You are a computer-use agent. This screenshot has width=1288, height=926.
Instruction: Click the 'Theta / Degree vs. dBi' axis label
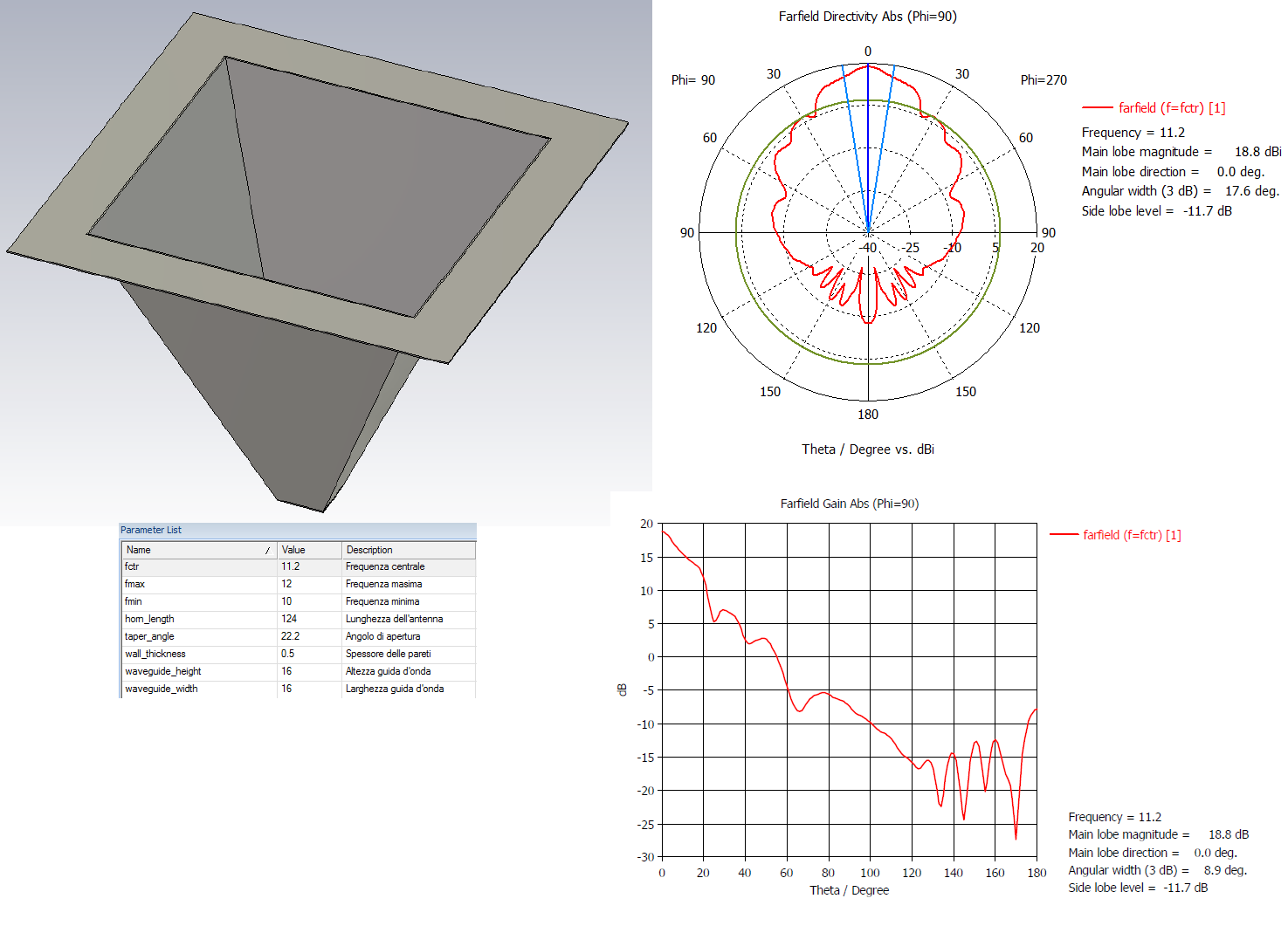click(x=867, y=449)
